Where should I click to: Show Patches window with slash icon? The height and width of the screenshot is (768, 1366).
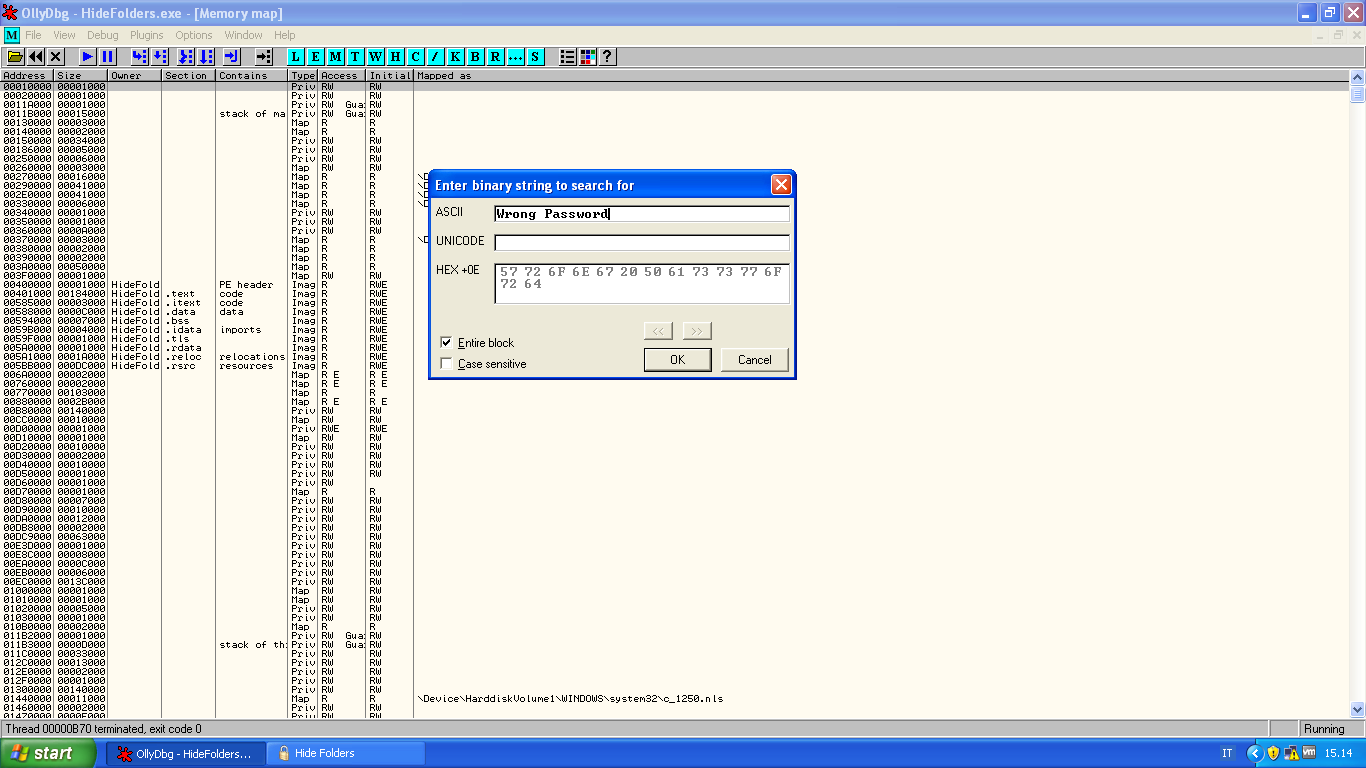[436, 57]
